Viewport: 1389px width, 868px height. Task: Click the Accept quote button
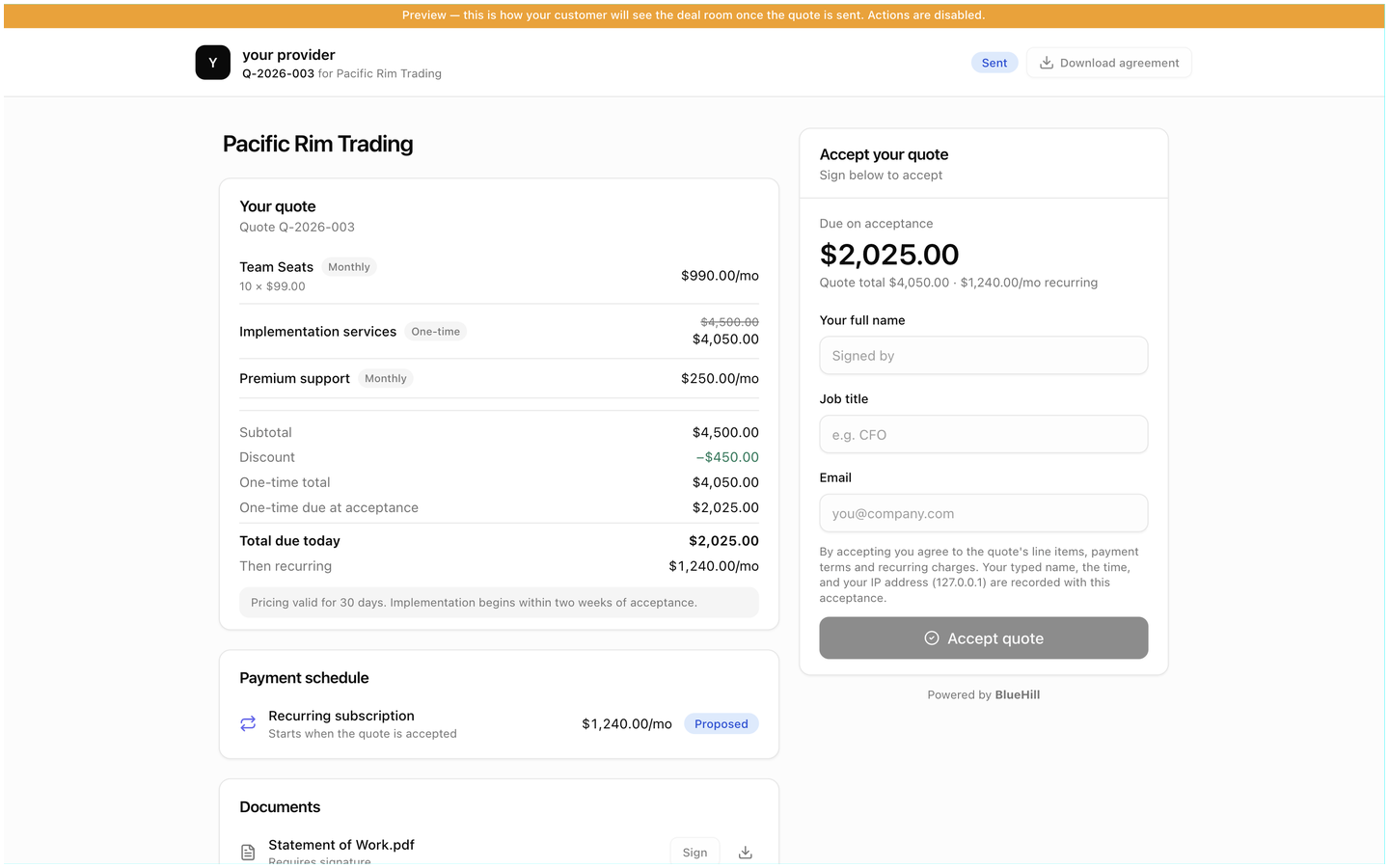click(983, 638)
